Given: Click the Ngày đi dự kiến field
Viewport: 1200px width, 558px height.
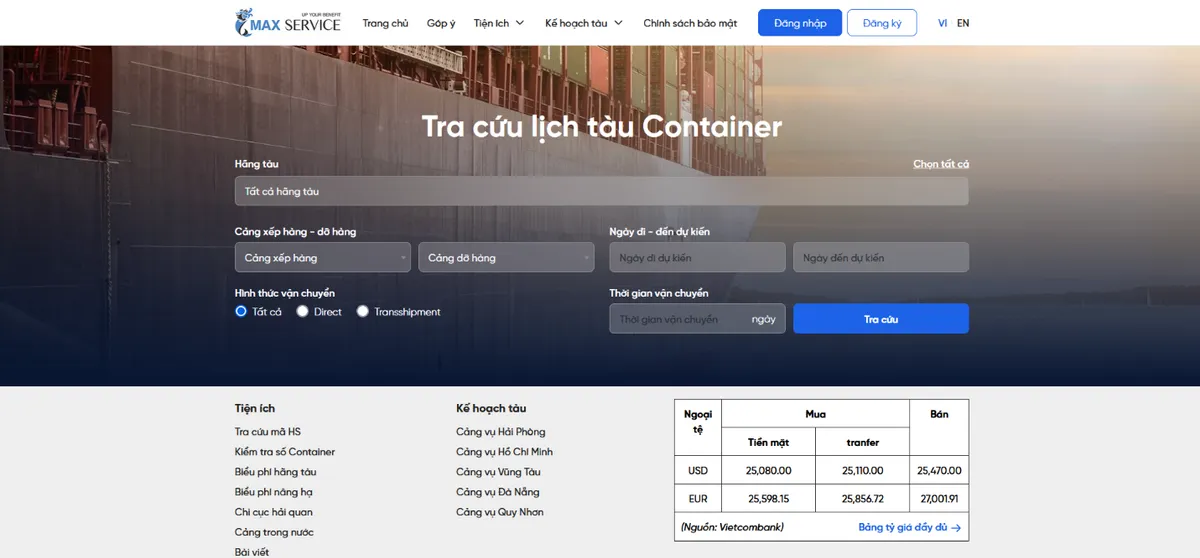Looking at the screenshot, I should pos(698,258).
